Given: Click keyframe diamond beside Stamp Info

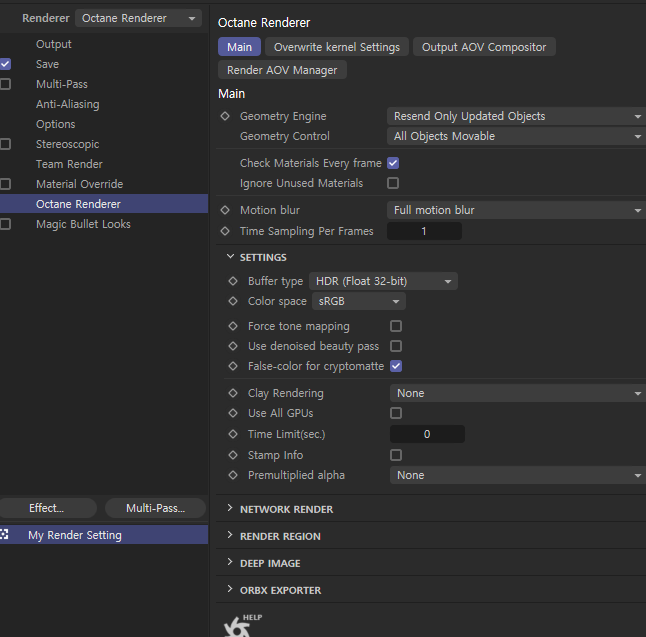Looking at the screenshot, I should [x=233, y=455].
